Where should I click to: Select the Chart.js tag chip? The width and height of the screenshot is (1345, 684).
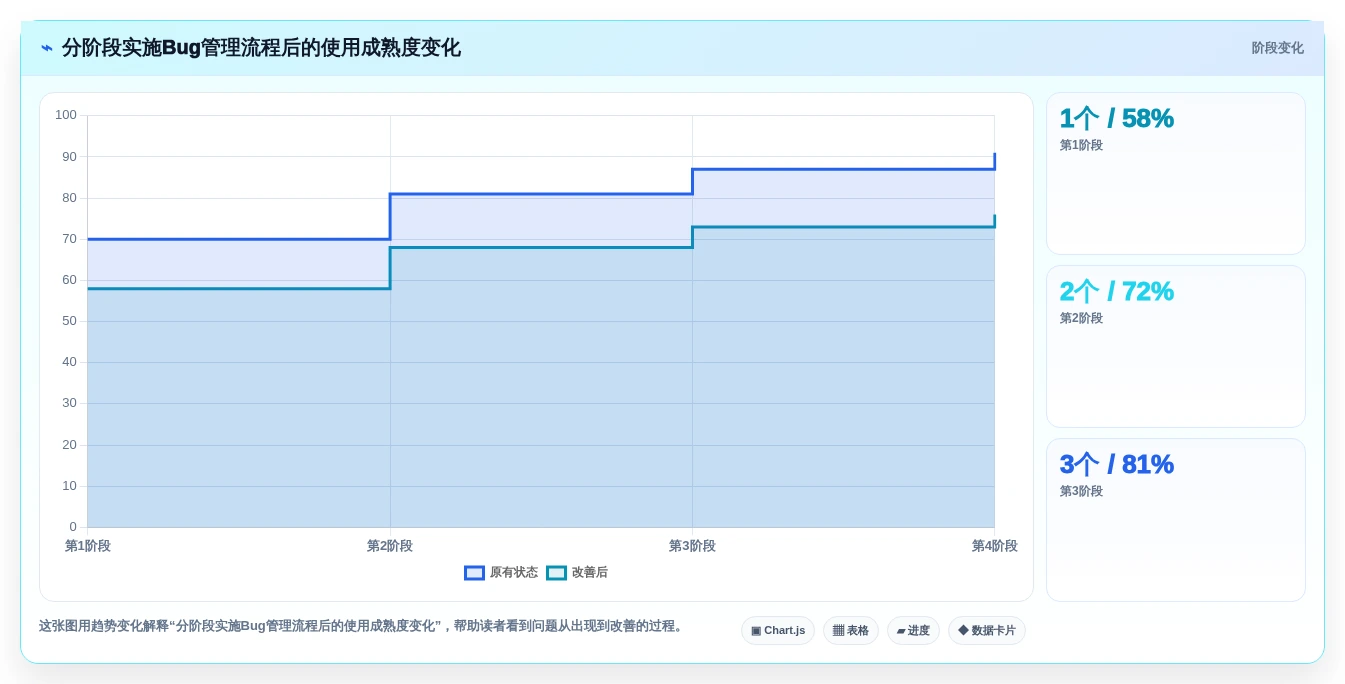coord(778,631)
